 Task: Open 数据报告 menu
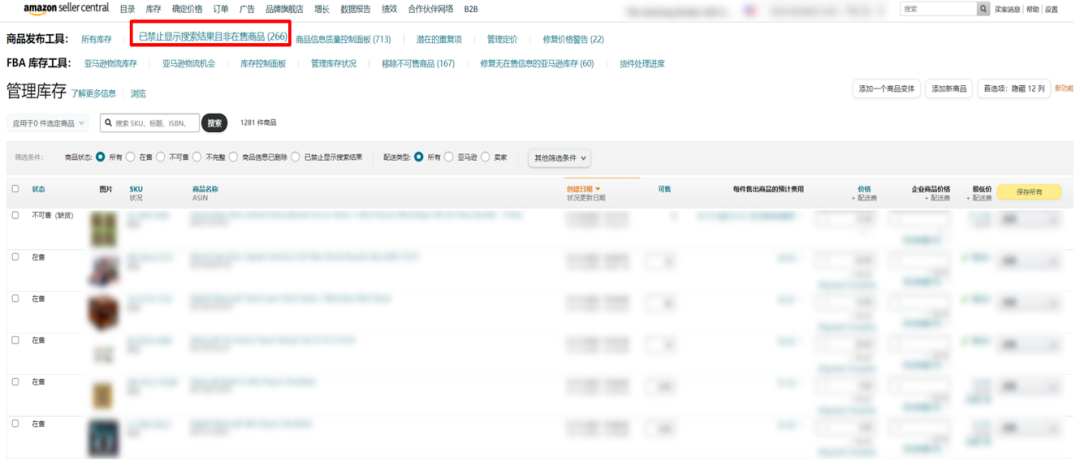[355, 10]
